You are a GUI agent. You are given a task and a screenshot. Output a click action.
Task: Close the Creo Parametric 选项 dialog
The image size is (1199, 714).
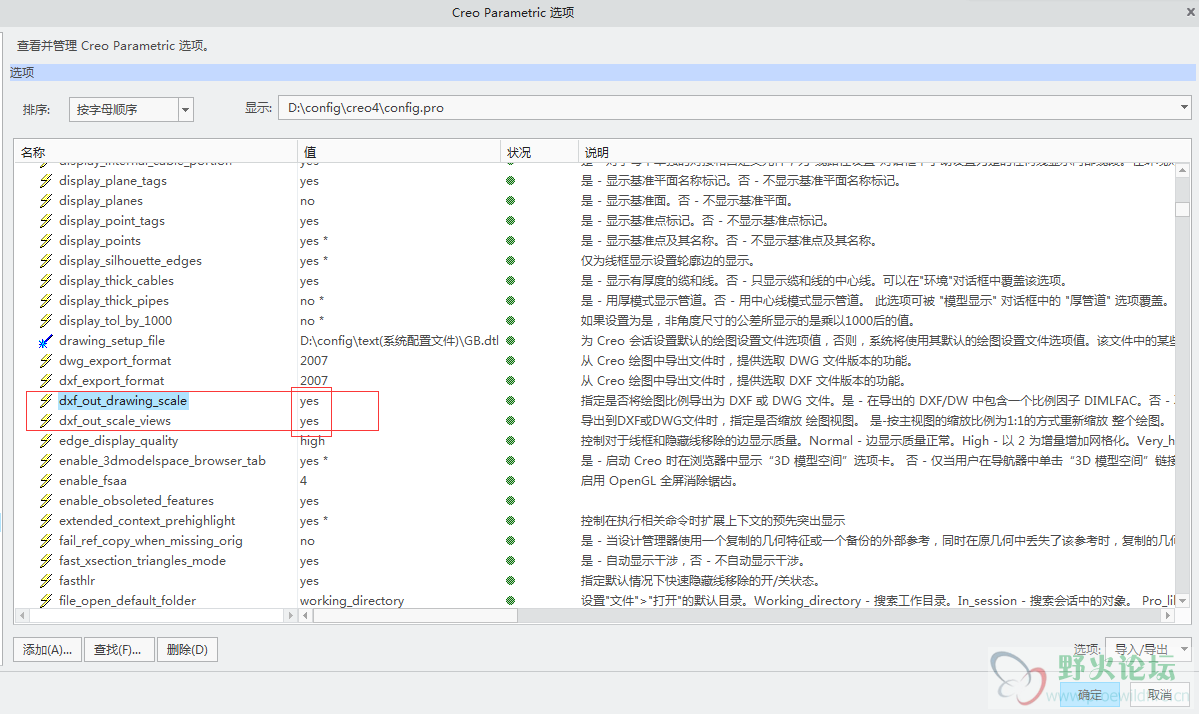pos(1190,12)
